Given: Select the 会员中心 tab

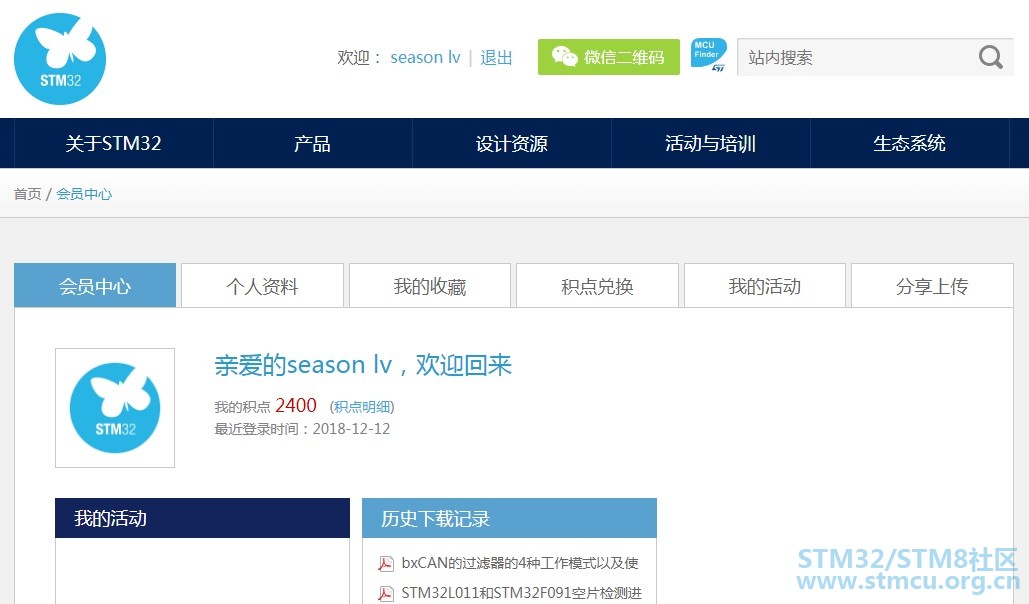Looking at the screenshot, I should [x=95, y=286].
